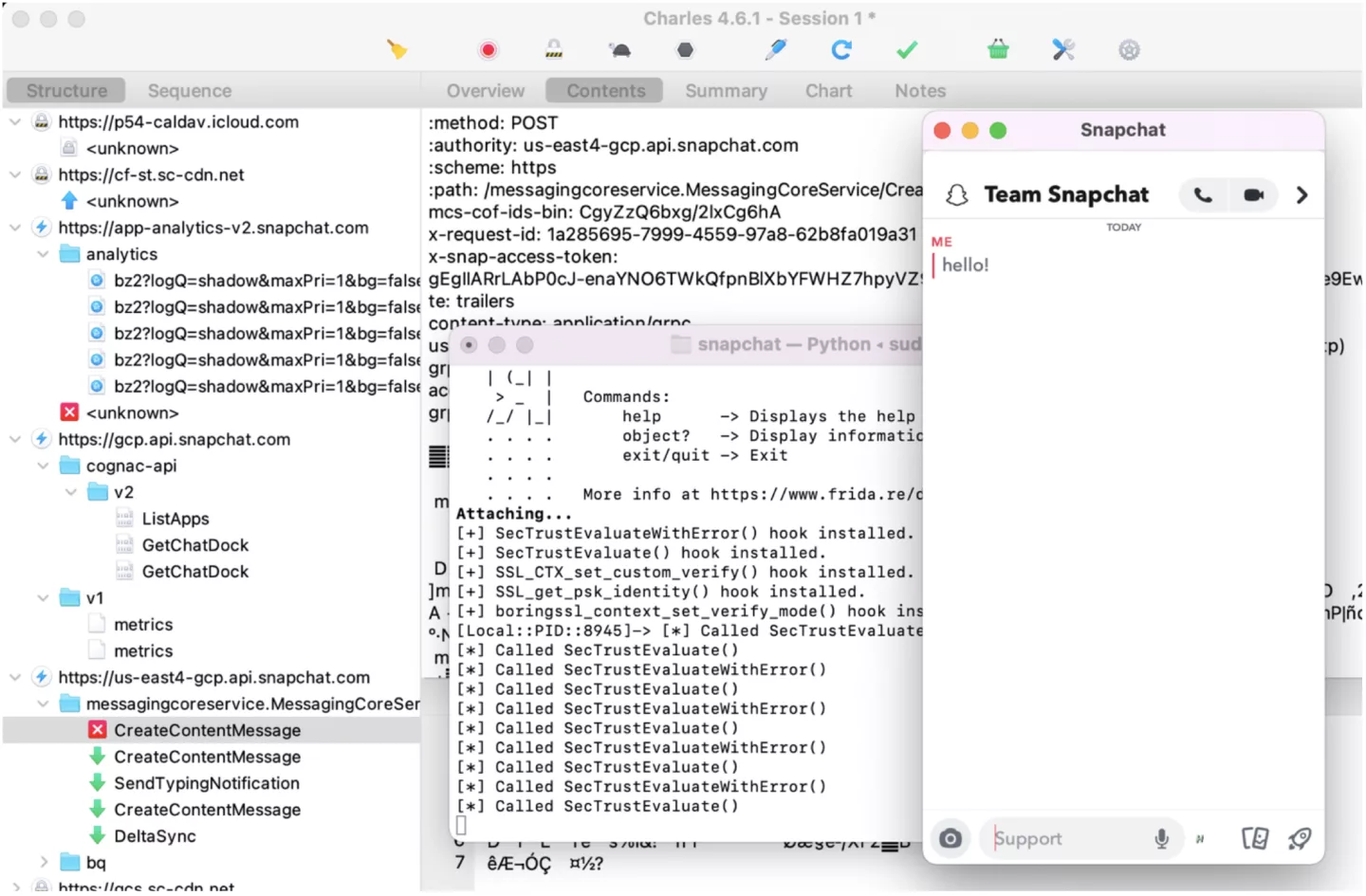The height and width of the screenshot is (896, 1366).
Task: Click the rocket icon in Snapchat chat bar
Action: point(1300,838)
